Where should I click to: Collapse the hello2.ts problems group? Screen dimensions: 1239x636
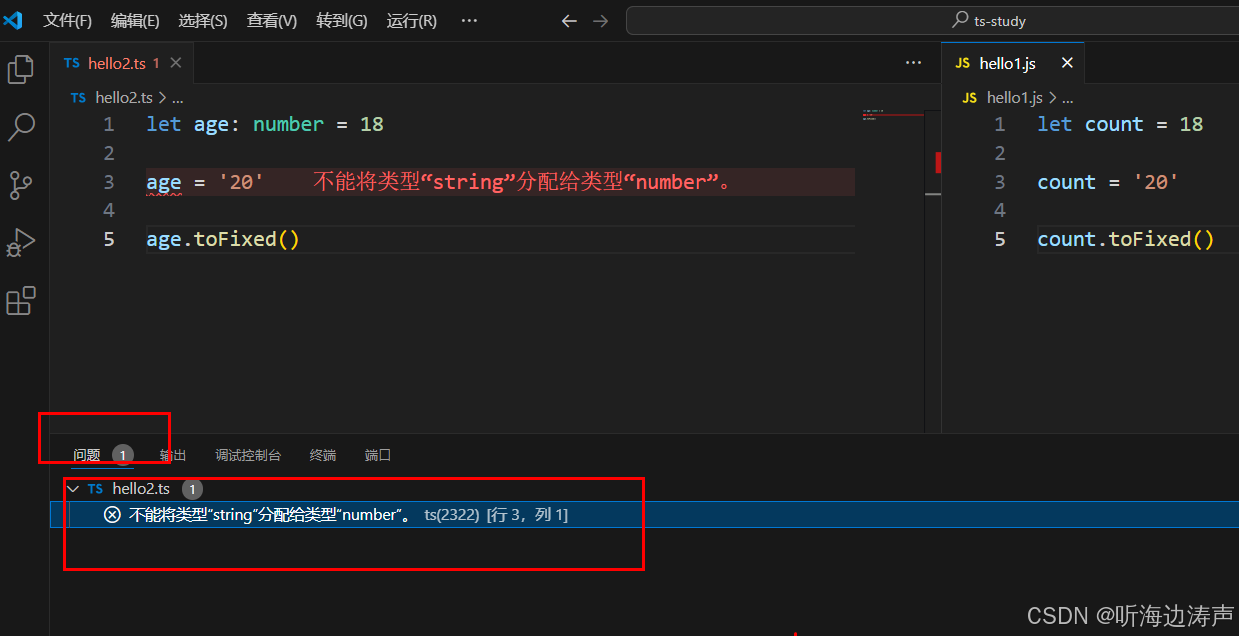73,488
